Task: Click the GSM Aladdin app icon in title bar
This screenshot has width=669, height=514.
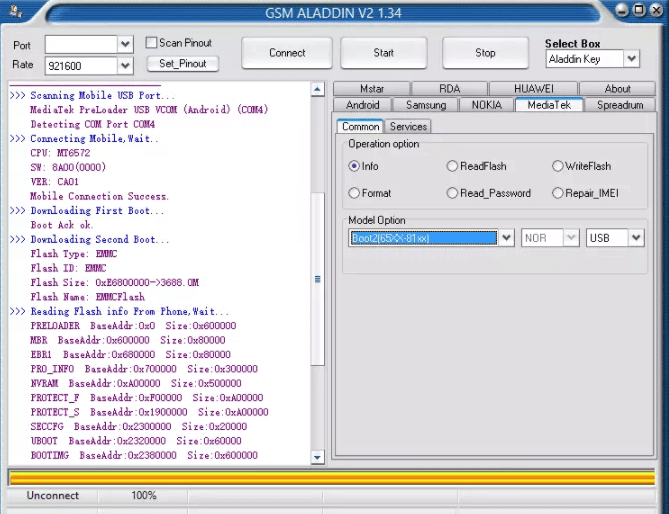Action: point(16,12)
